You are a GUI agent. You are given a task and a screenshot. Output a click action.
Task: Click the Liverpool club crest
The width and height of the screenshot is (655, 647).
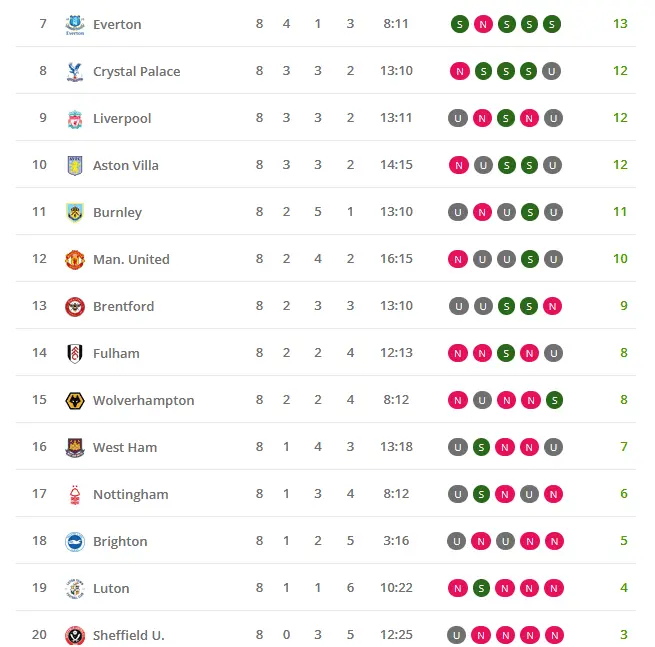point(75,118)
